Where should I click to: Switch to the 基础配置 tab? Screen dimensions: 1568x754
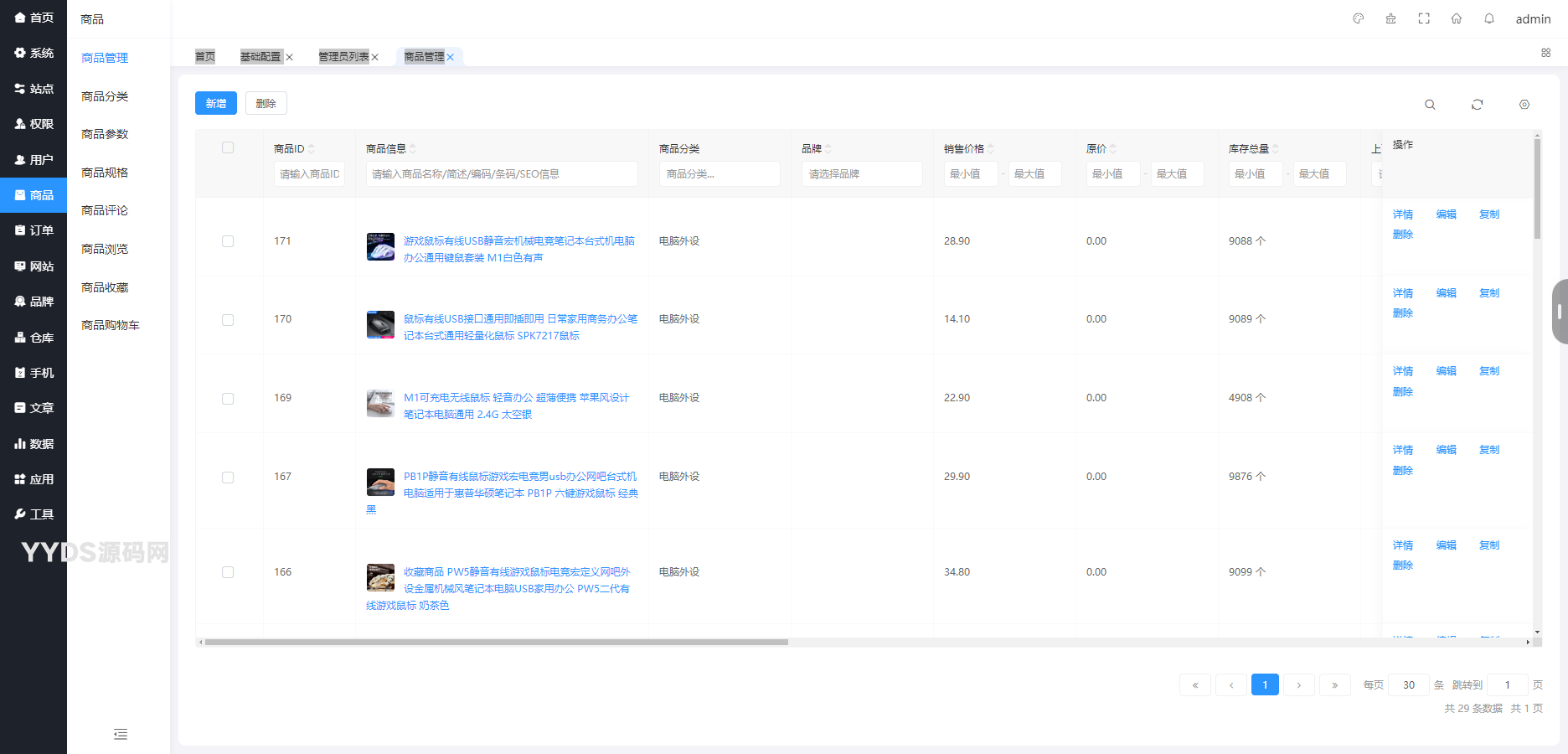click(x=260, y=57)
